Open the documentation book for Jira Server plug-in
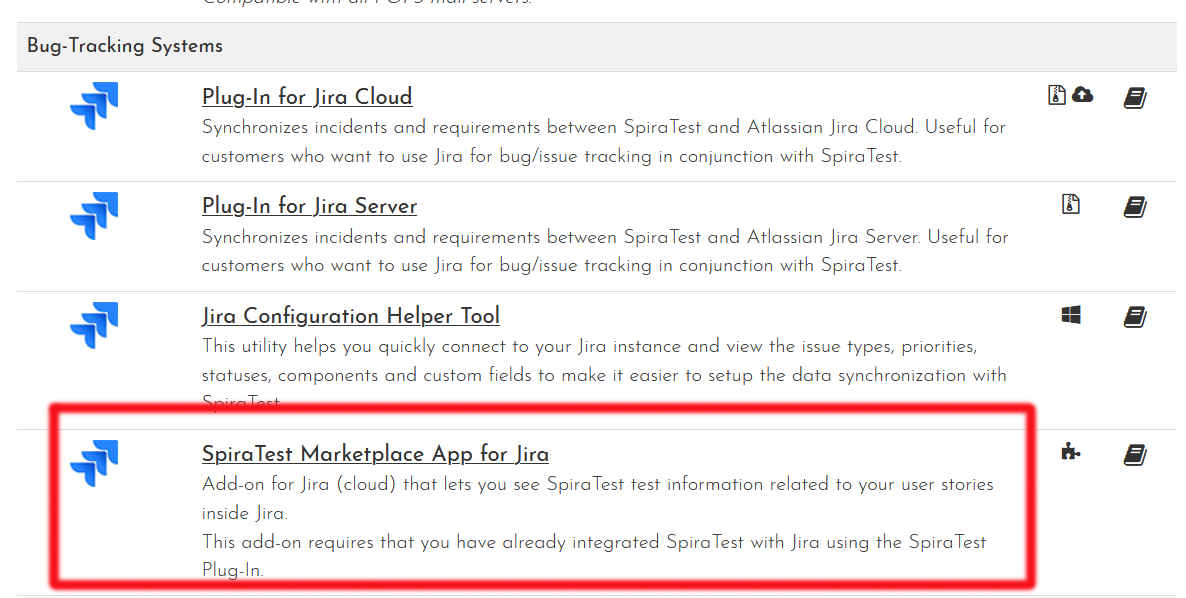 click(1134, 208)
